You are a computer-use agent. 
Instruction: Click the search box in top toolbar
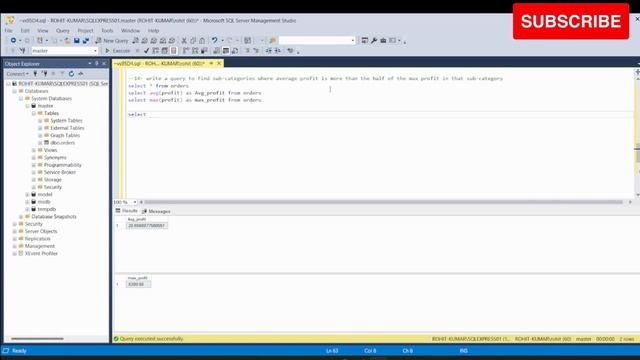[x=317, y=40]
